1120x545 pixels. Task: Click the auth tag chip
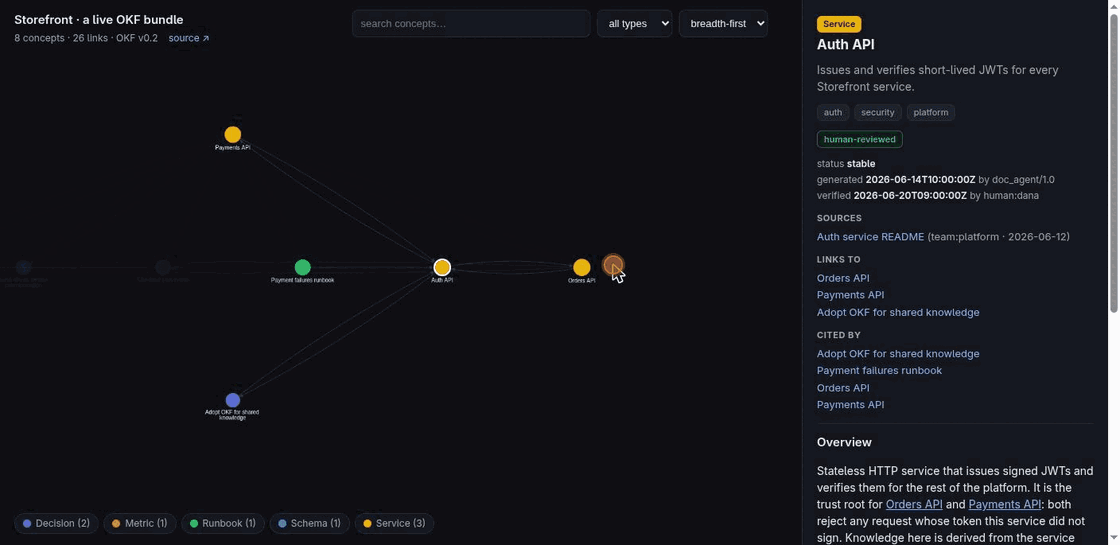pyautogui.click(x=833, y=112)
